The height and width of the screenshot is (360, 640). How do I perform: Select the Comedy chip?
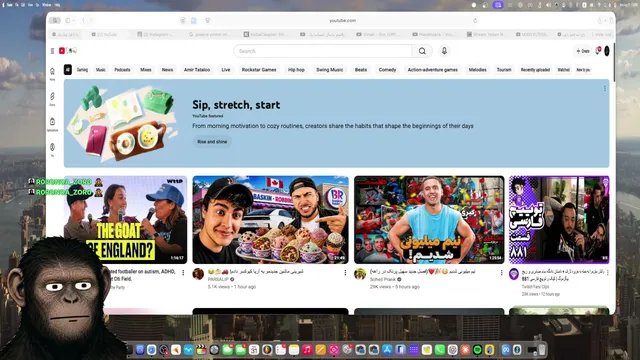(x=387, y=70)
